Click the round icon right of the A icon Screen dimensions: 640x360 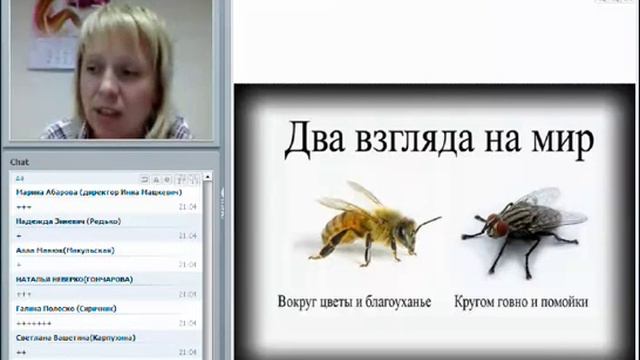(167, 180)
